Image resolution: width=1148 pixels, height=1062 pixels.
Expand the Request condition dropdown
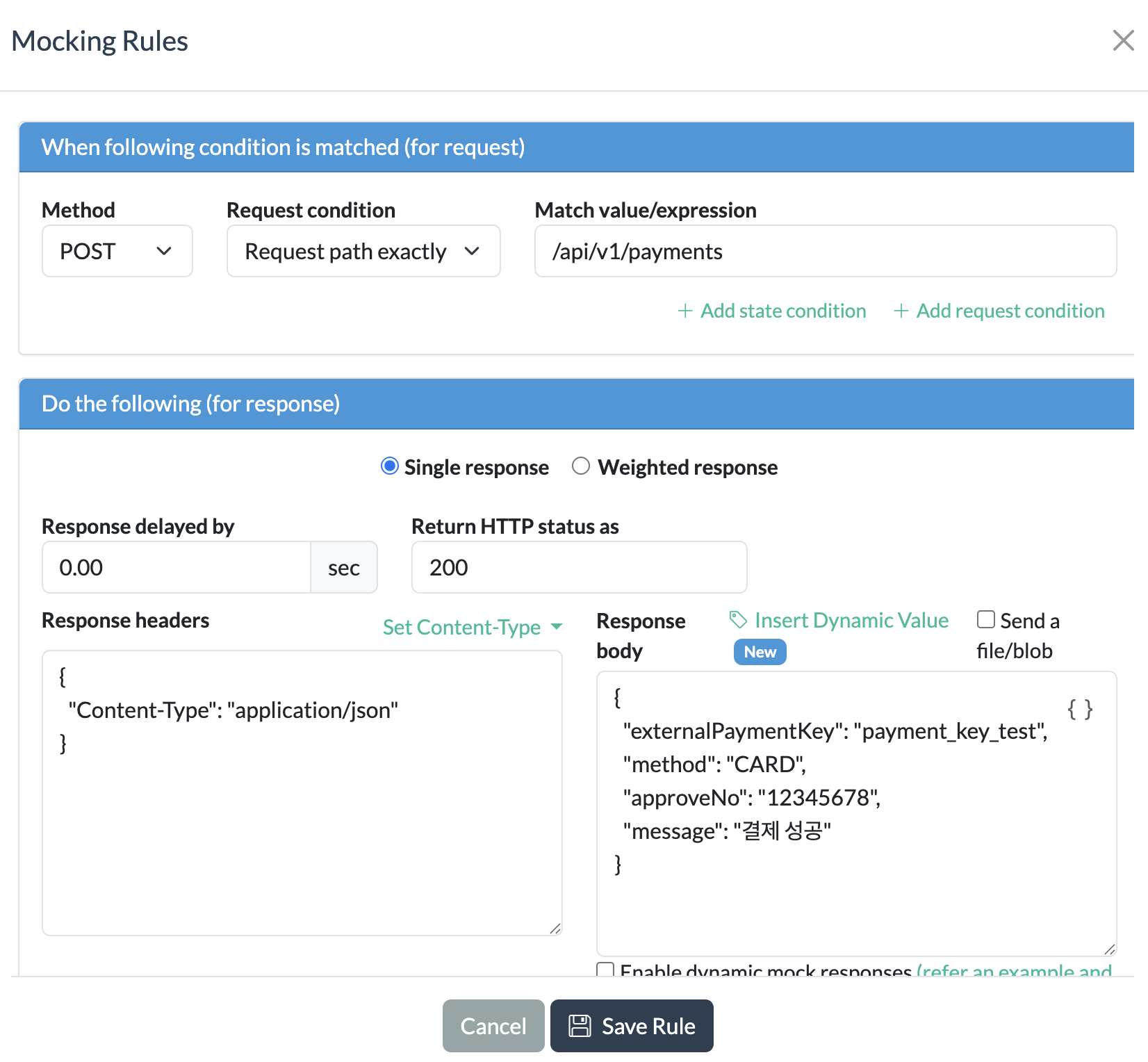tap(363, 251)
